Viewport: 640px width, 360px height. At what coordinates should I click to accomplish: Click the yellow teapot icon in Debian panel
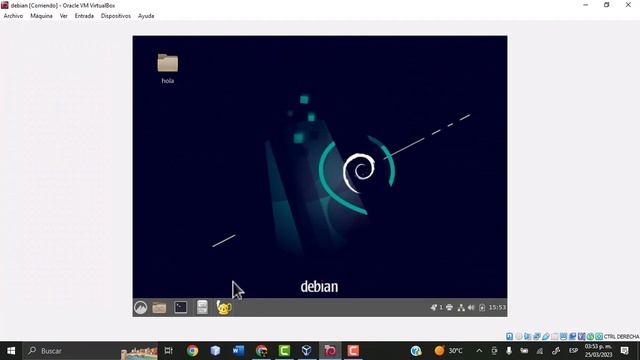(224, 307)
